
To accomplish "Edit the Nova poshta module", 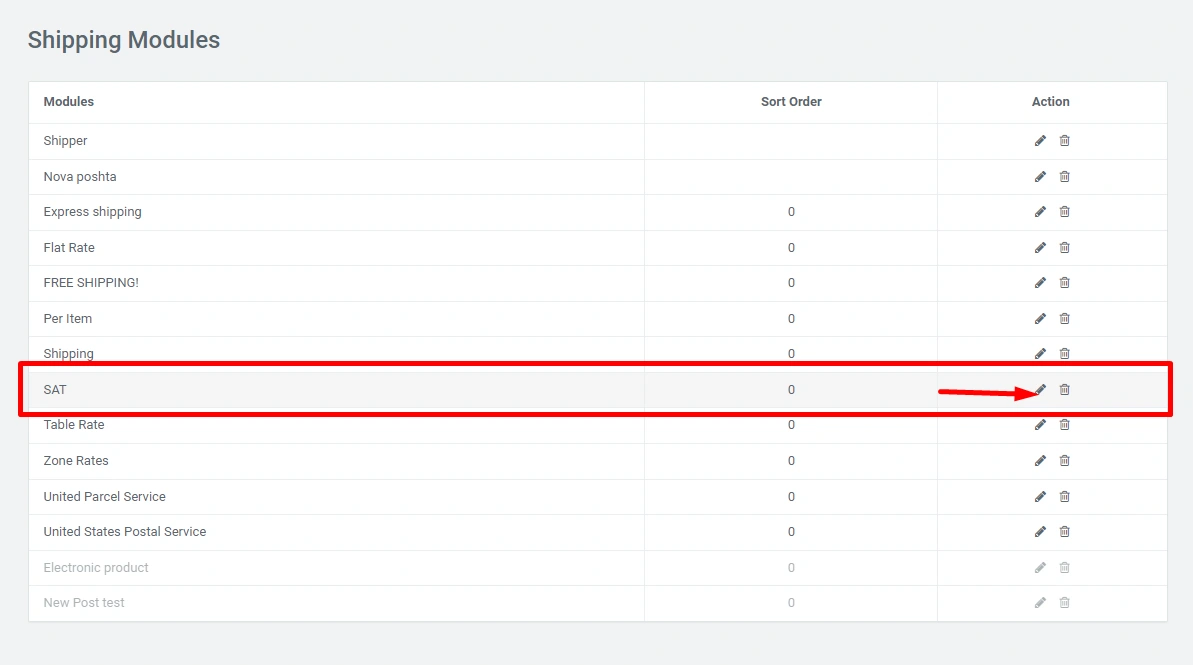I will (x=1040, y=177).
